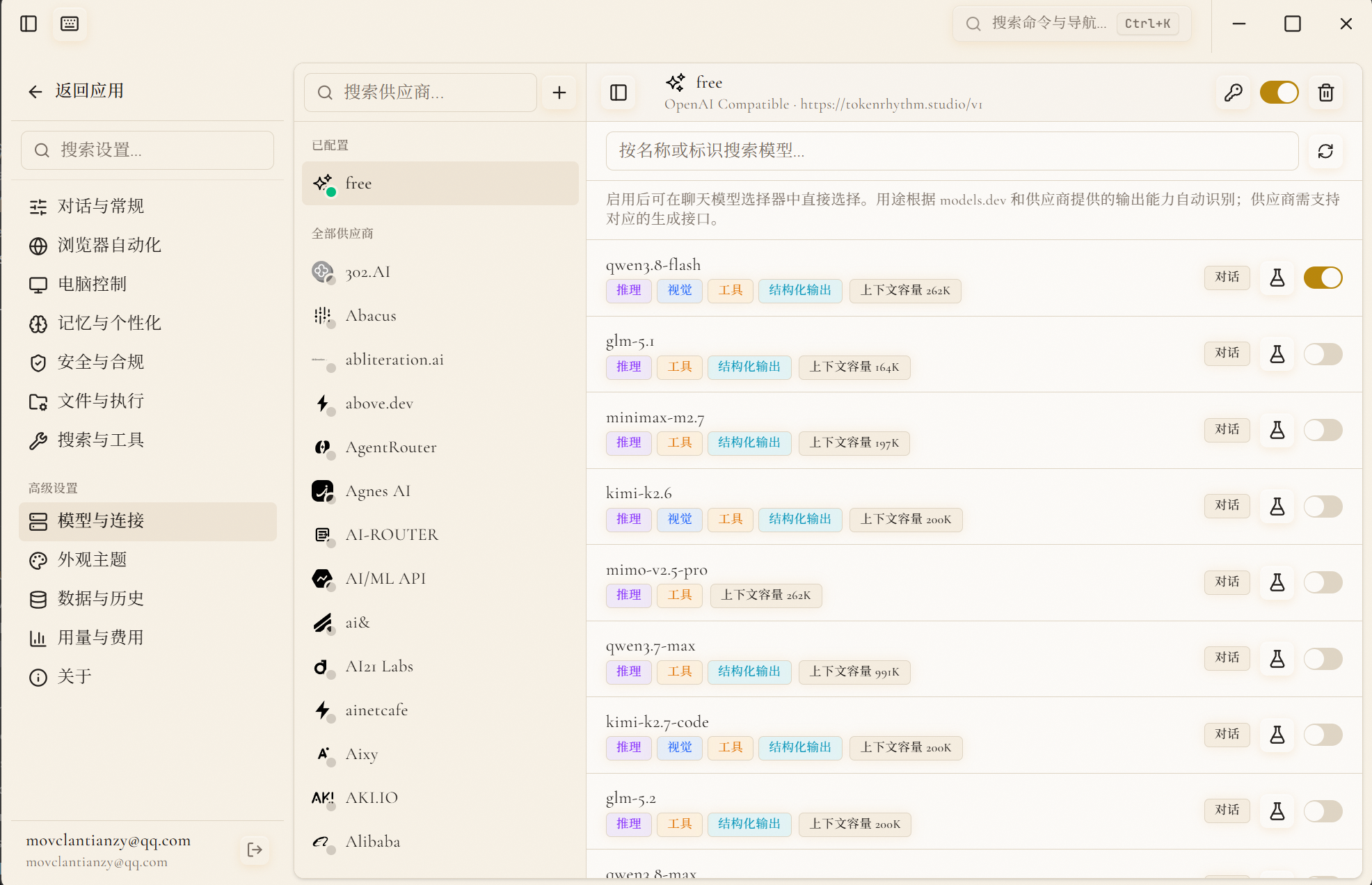Focus the 搜索设置 search field
This screenshot has height=885, width=1372.
pos(147,150)
